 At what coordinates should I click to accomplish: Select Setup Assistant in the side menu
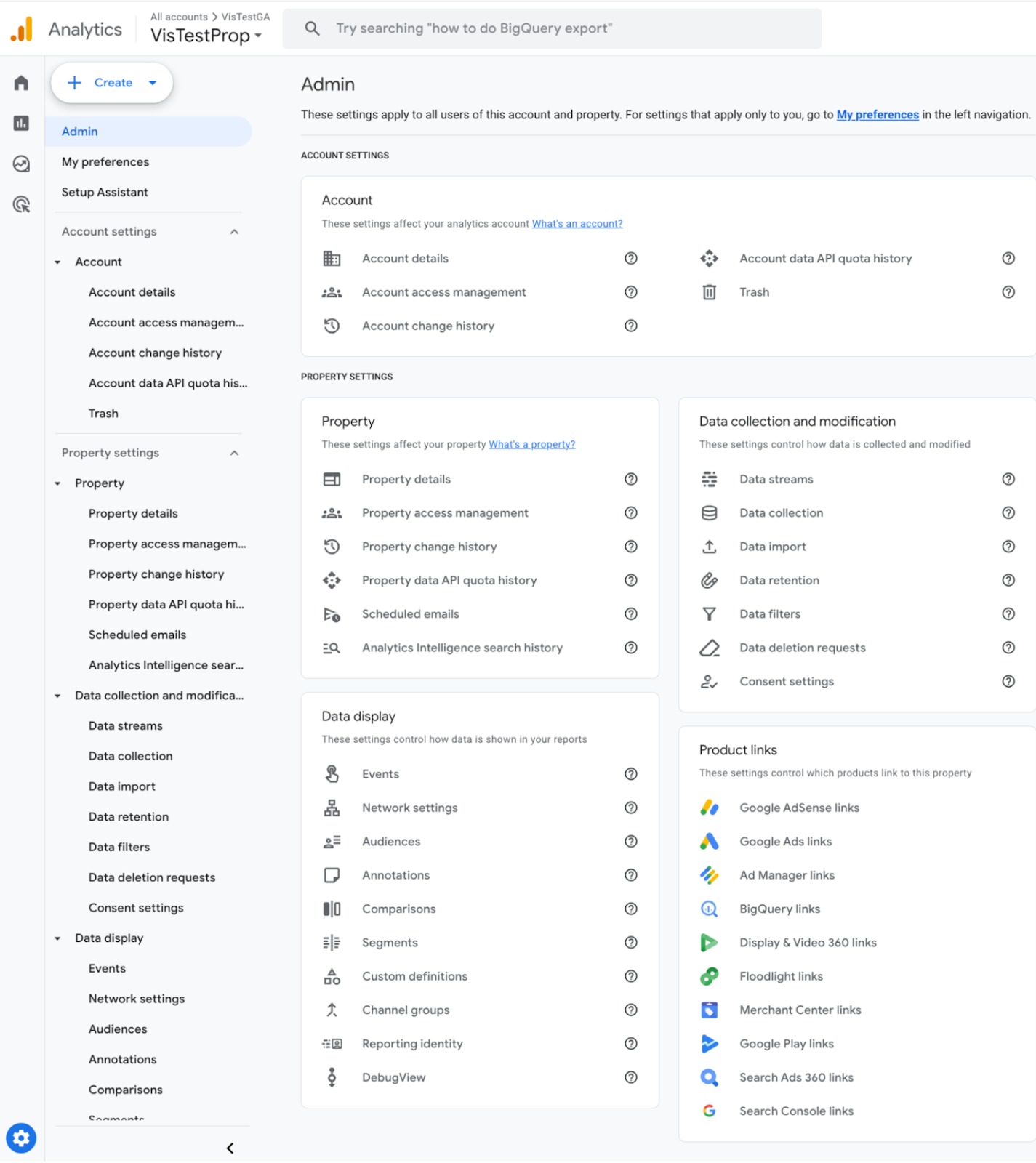tap(105, 193)
